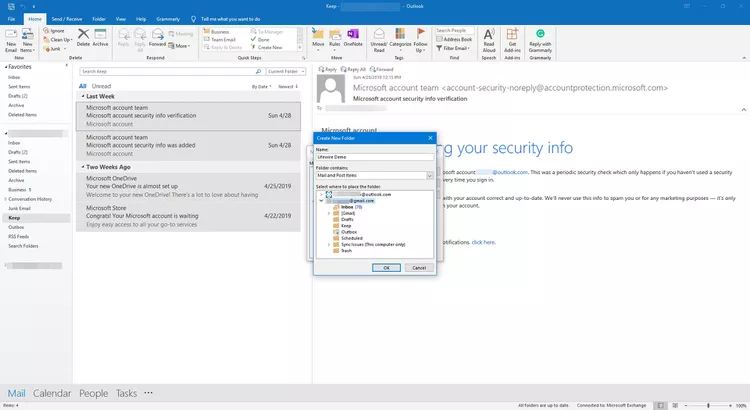Open the Grammarly ribbon tab

pos(168,19)
